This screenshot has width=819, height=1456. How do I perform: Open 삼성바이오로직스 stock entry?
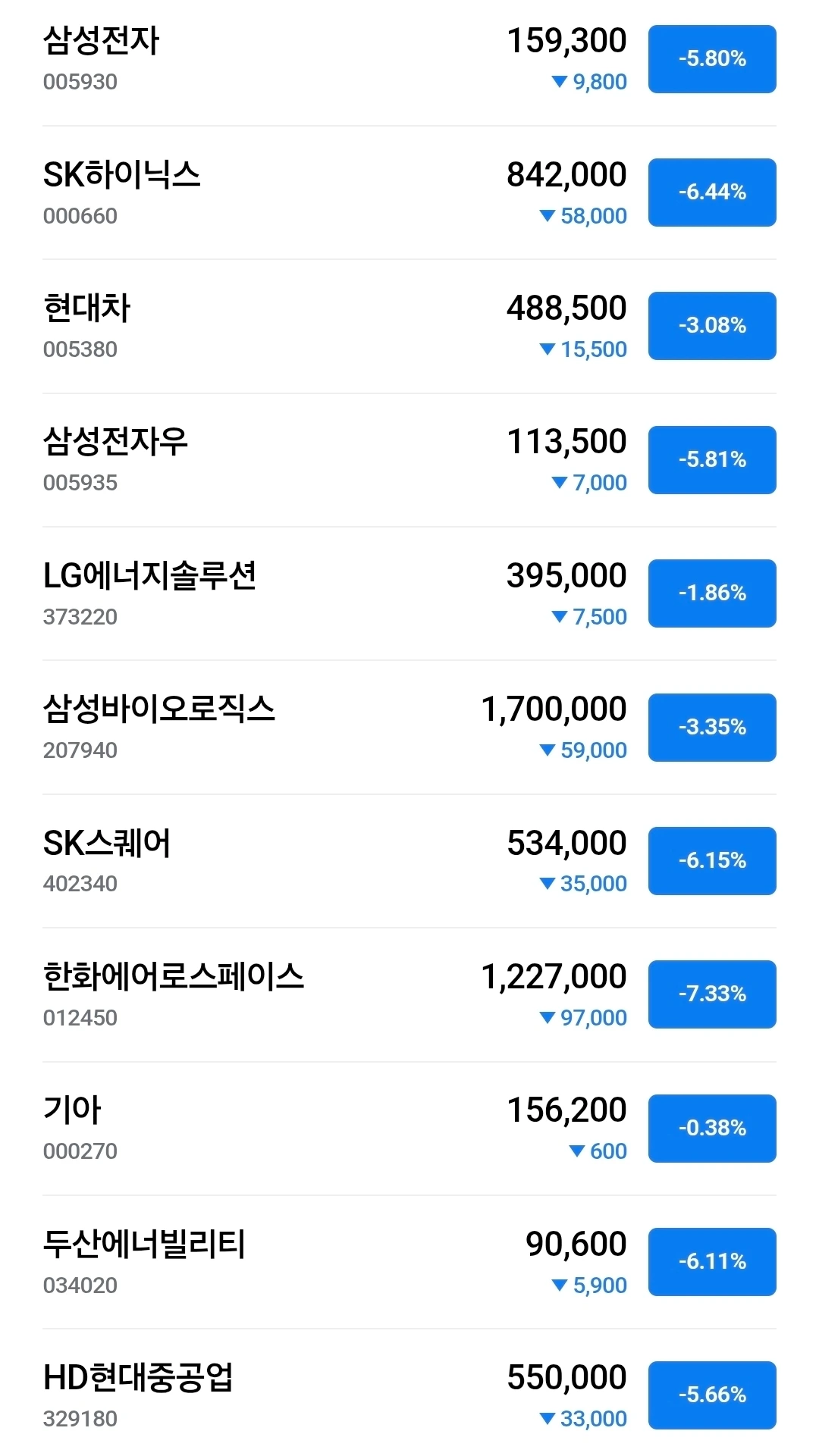point(158,709)
